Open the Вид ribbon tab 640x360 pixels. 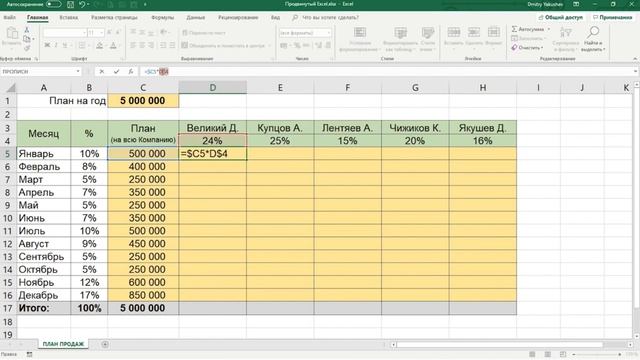(x=276, y=18)
